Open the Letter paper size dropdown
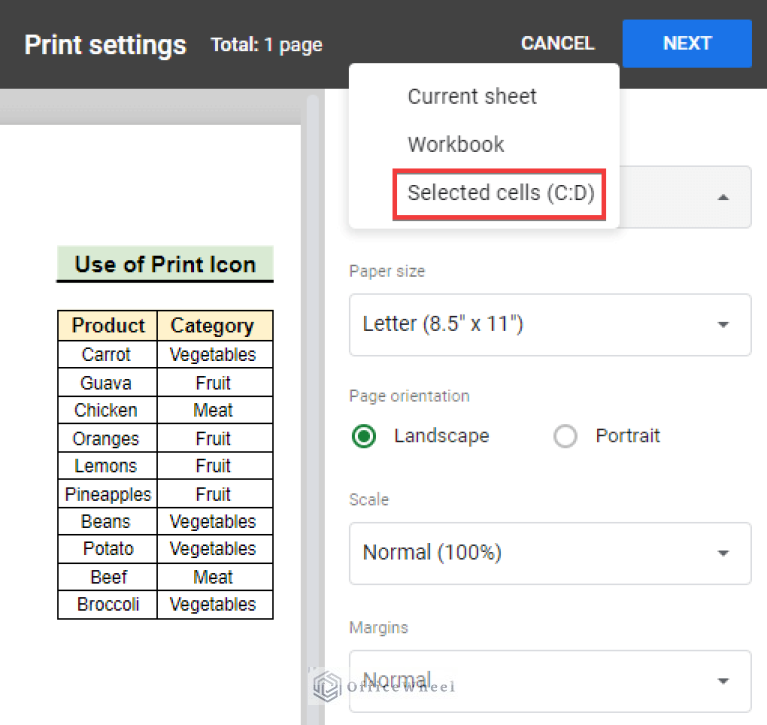This screenshot has width=767, height=725. 549,325
